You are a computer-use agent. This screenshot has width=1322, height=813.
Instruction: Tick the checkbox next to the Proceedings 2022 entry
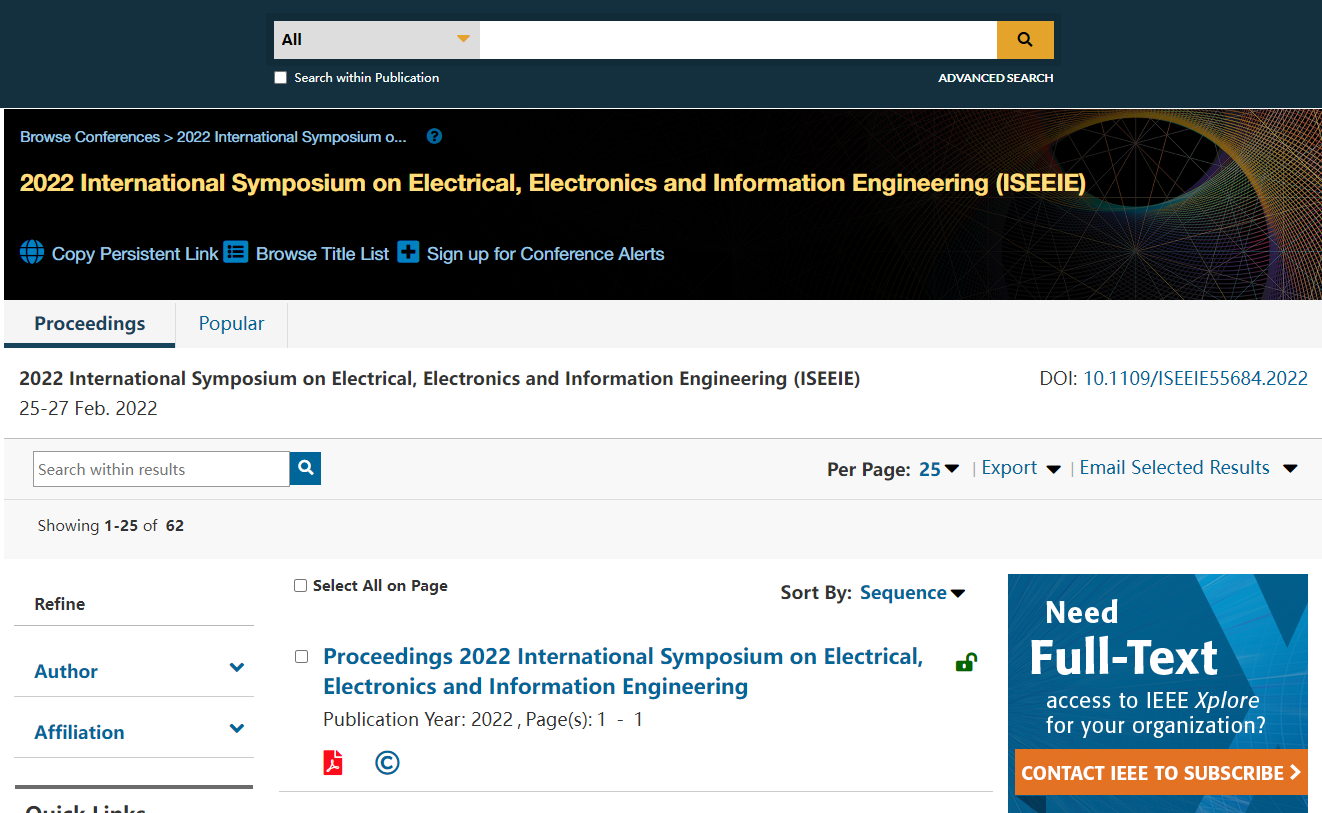point(301,657)
